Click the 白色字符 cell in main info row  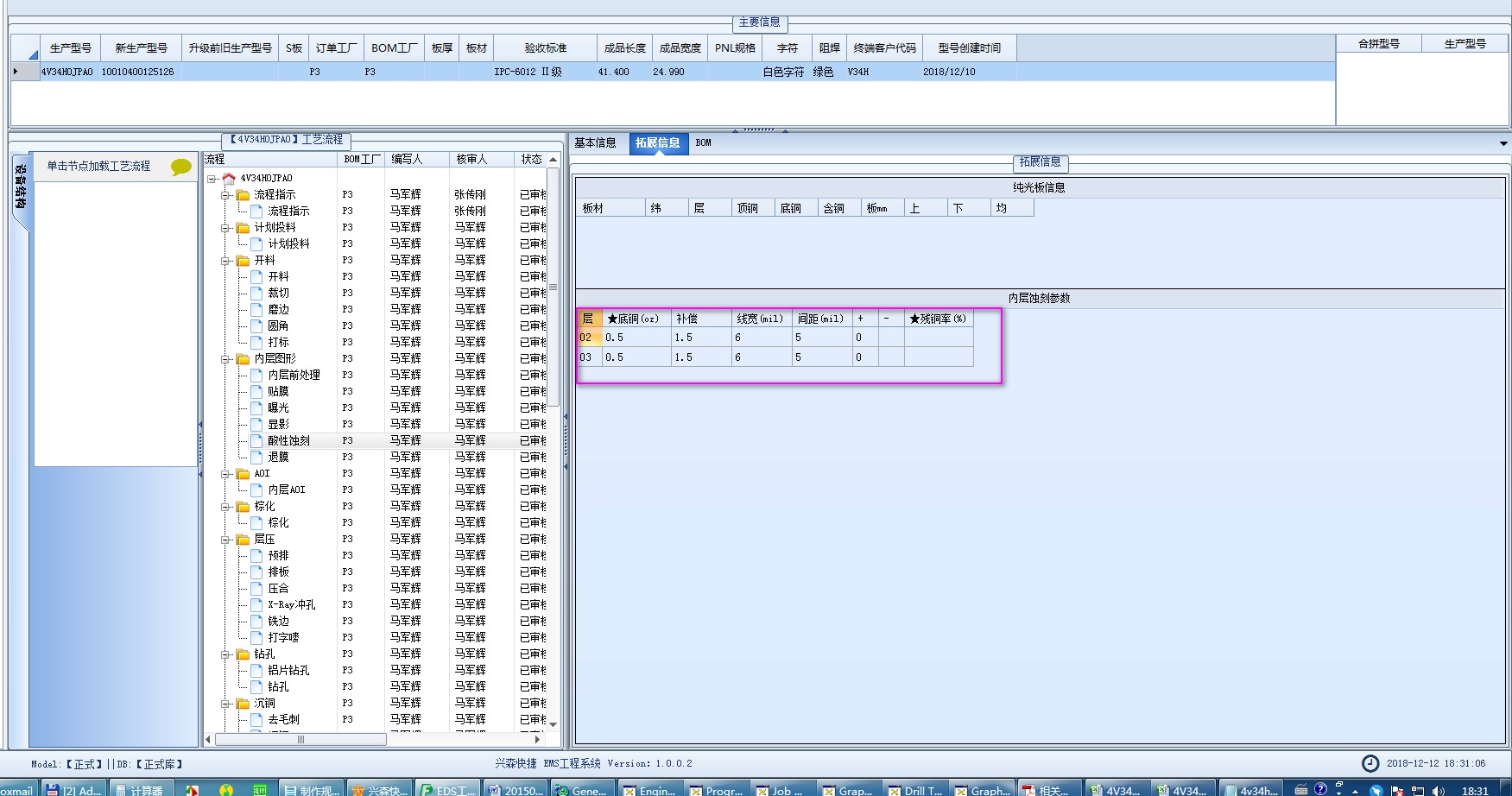(787, 73)
